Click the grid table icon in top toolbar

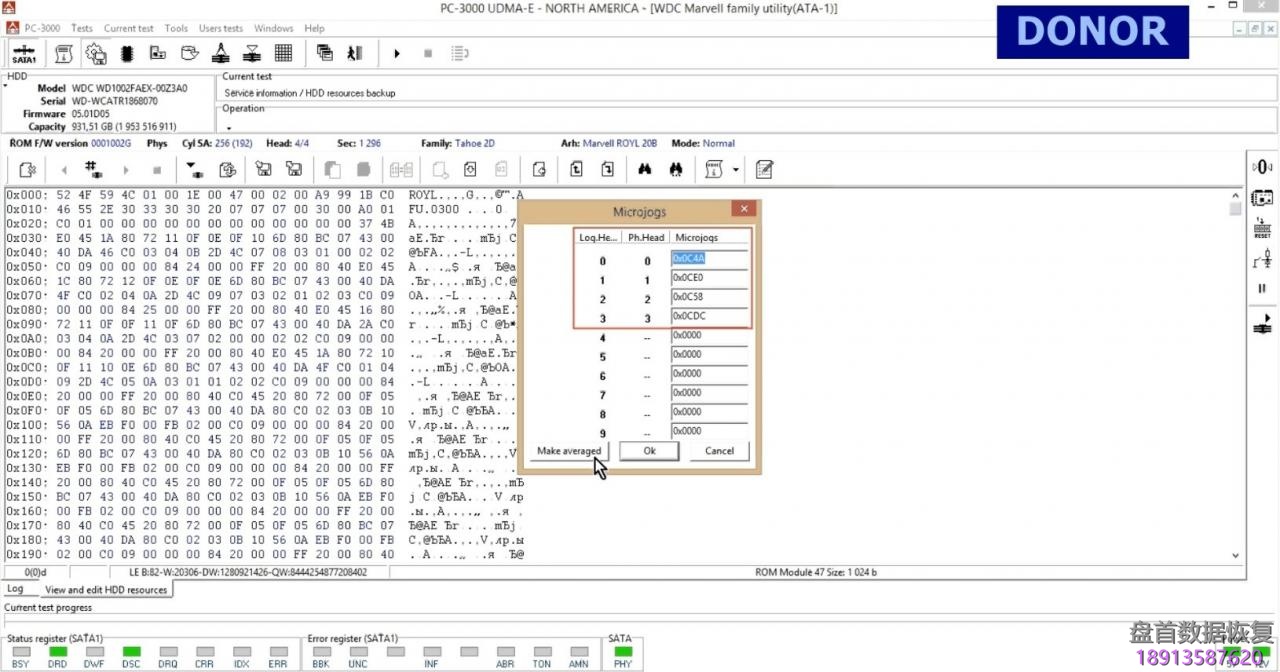(283, 53)
